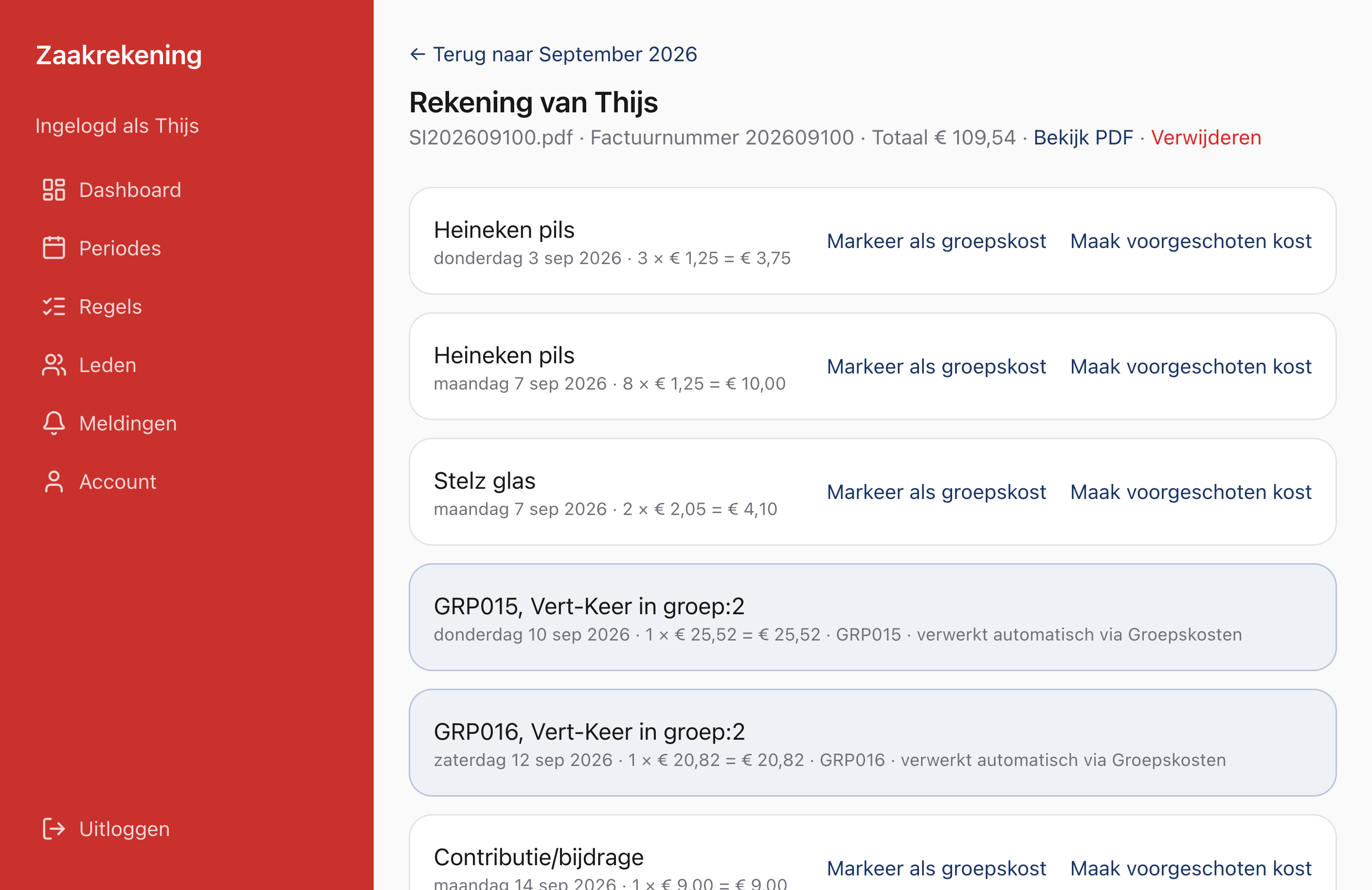This screenshot has height=890, width=1372.
Task: Make Contributie/bijdrage voorgeschoten kost
Action: pos(1191,868)
